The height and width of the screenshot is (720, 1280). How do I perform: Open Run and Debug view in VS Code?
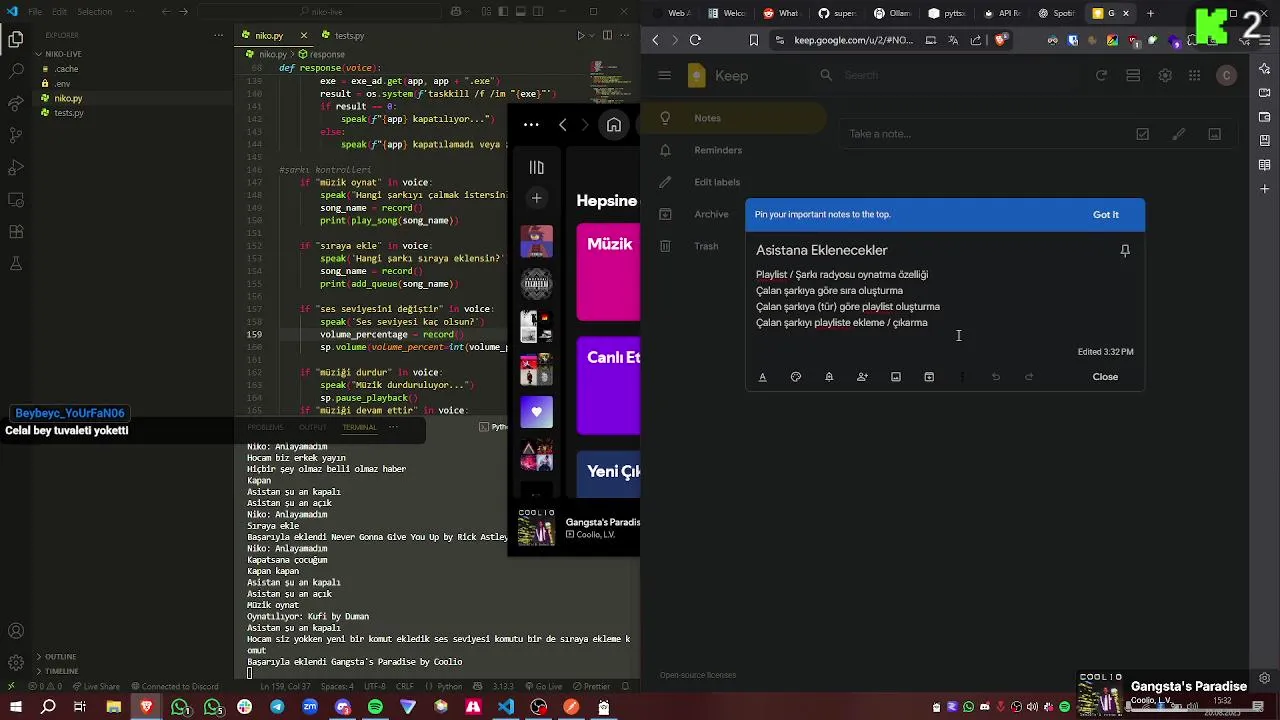[x=16, y=168]
